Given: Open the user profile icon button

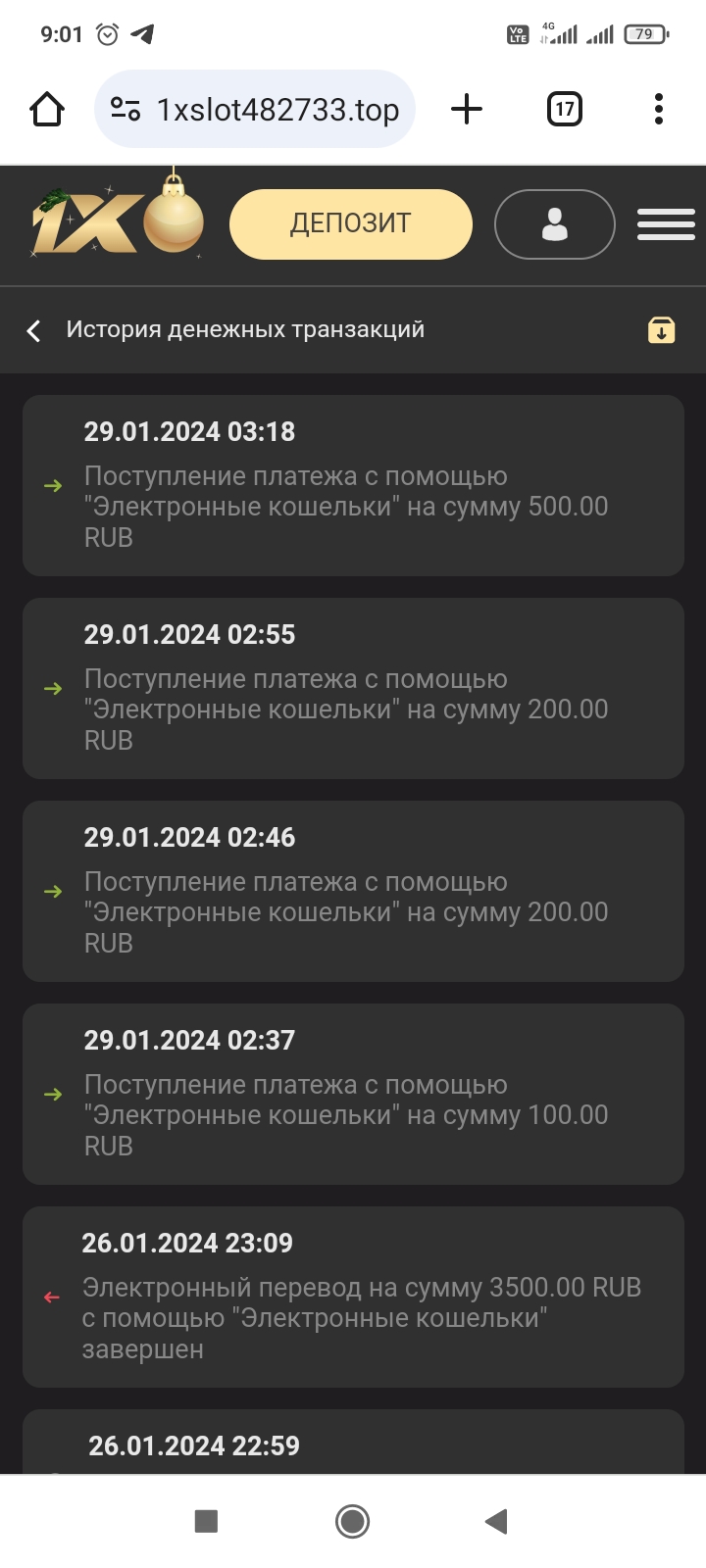Looking at the screenshot, I should (554, 224).
